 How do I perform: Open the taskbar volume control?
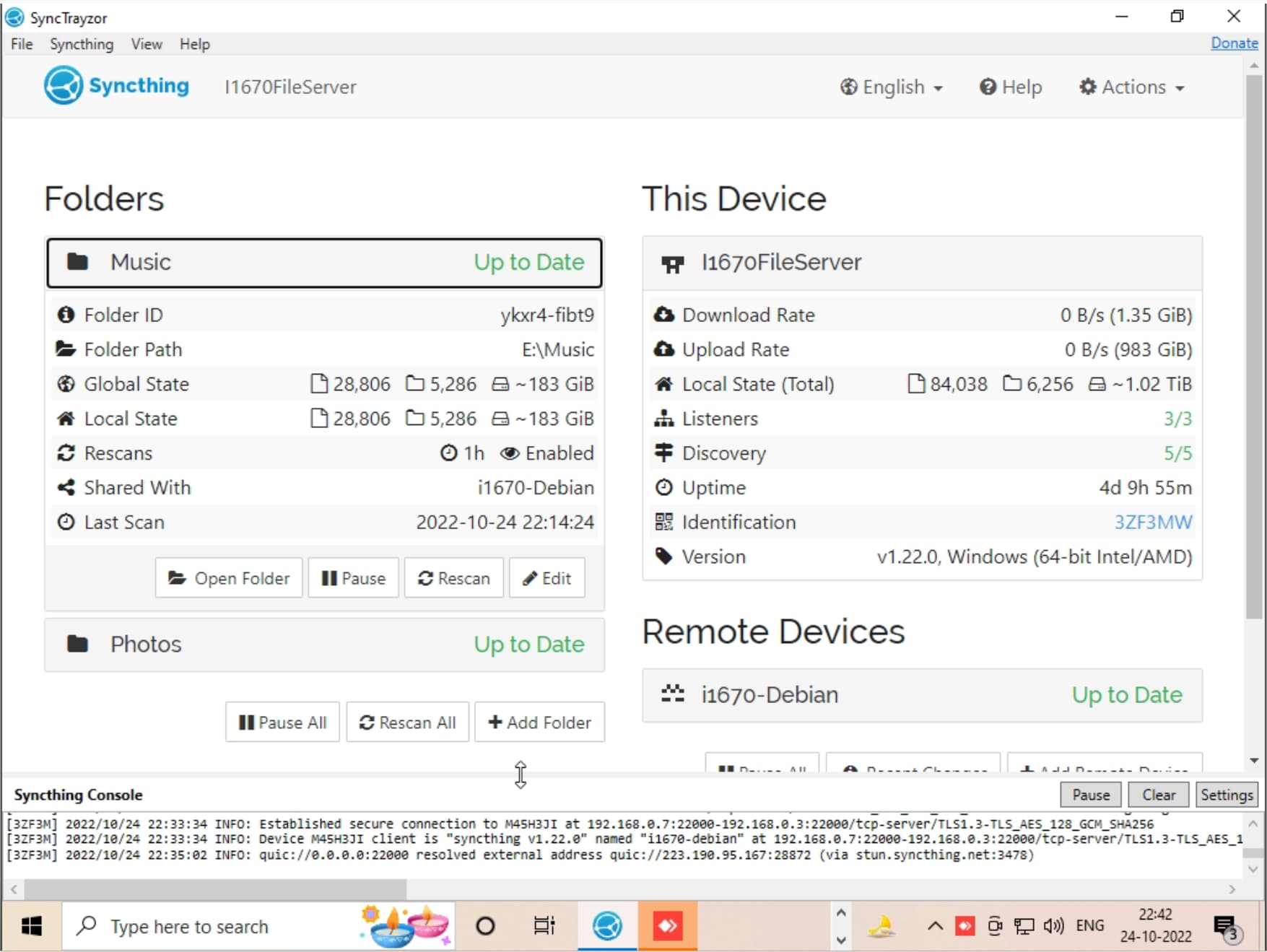click(1053, 926)
